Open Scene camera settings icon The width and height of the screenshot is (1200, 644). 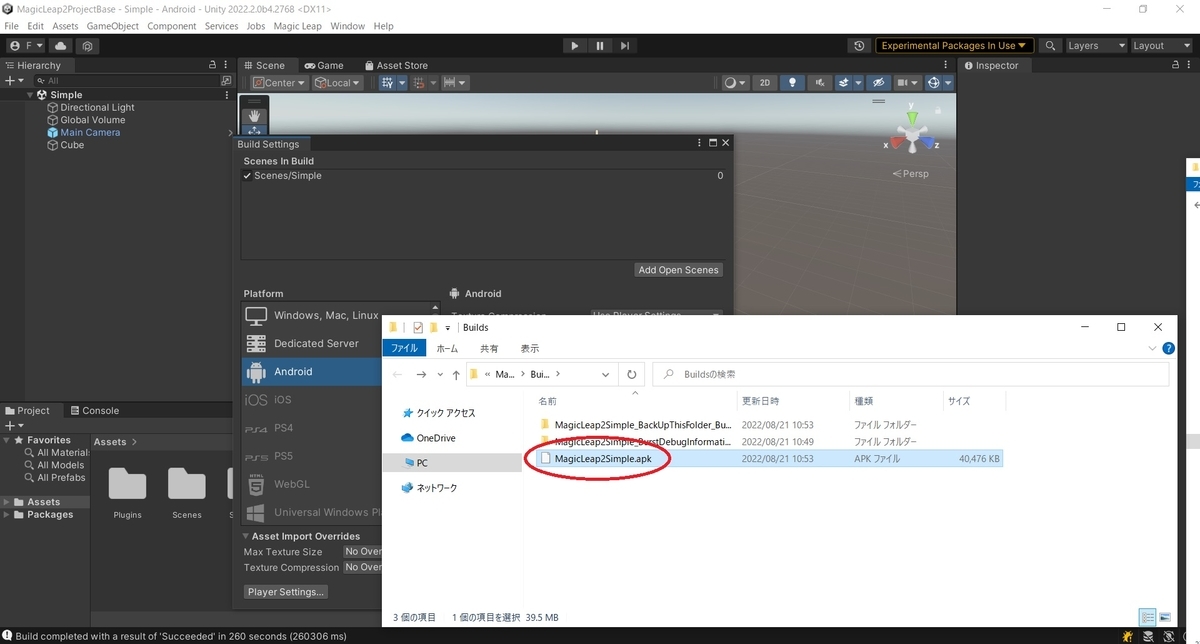(907, 83)
